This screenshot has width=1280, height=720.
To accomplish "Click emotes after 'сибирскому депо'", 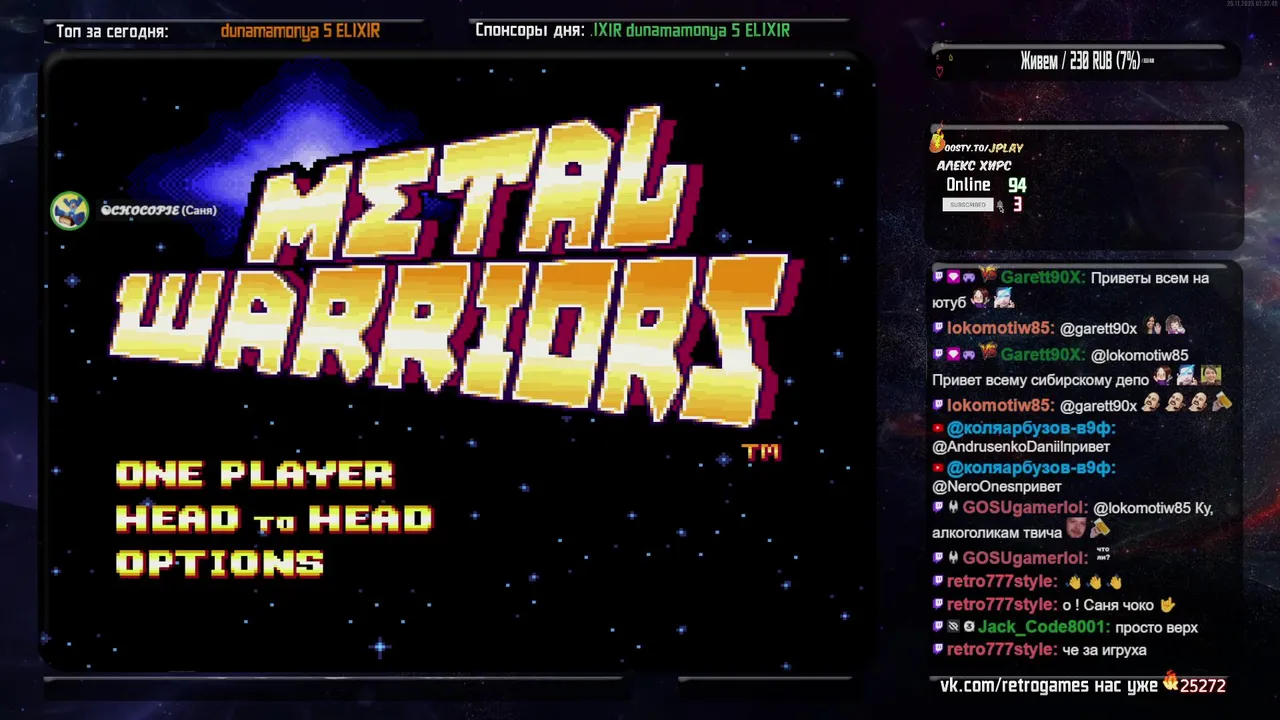I will pos(1187,376).
